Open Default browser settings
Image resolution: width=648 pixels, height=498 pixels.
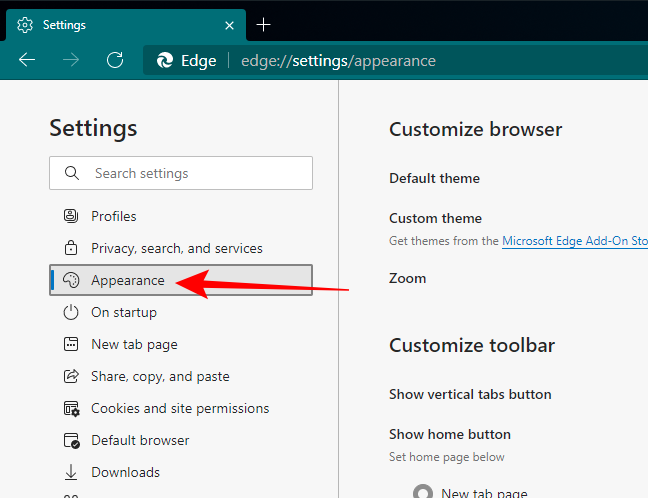tap(140, 440)
